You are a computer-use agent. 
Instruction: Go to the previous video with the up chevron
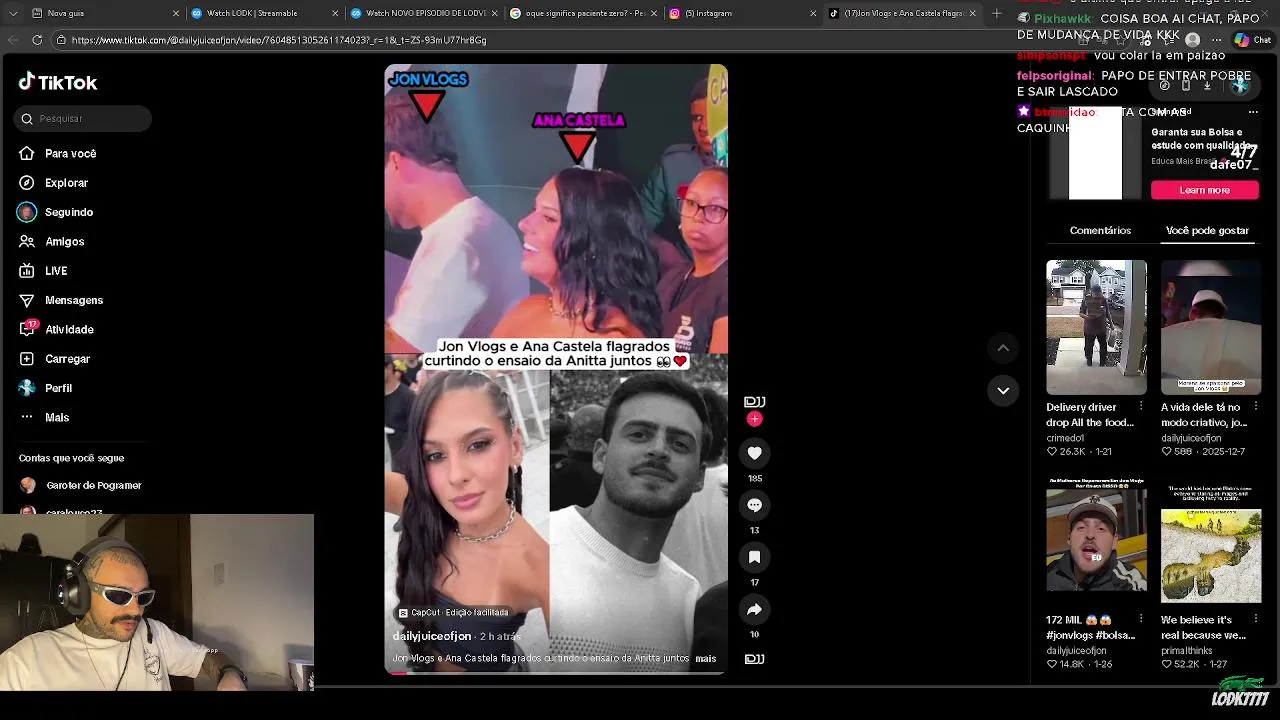[x=1003, y=348]
